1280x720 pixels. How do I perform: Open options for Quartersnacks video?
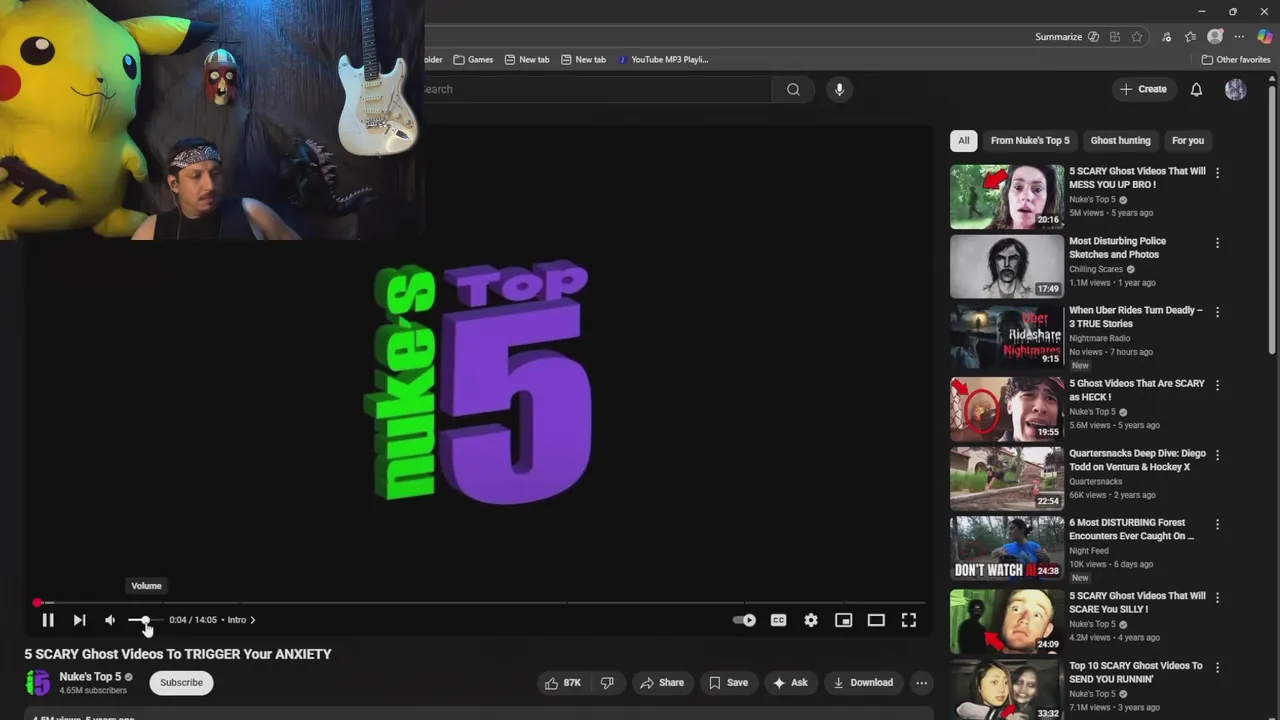click(x=1217, y=455)
